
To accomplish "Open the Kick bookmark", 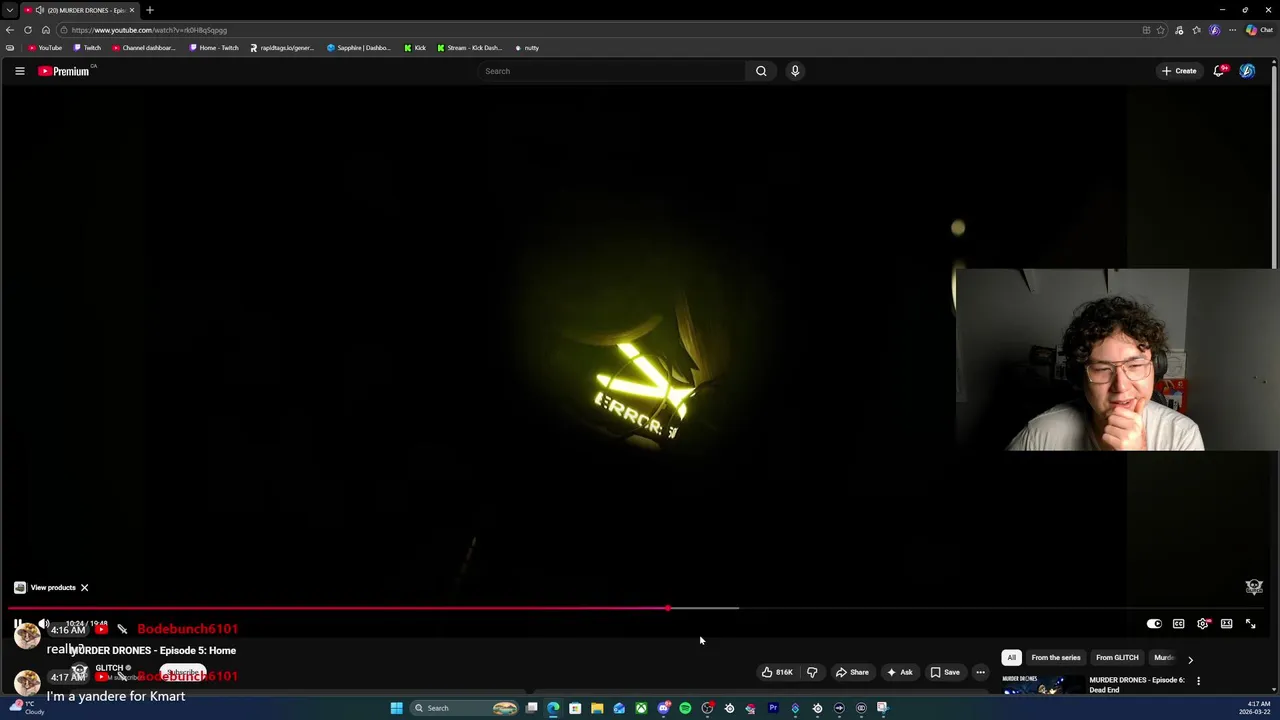I will (415, 48).
